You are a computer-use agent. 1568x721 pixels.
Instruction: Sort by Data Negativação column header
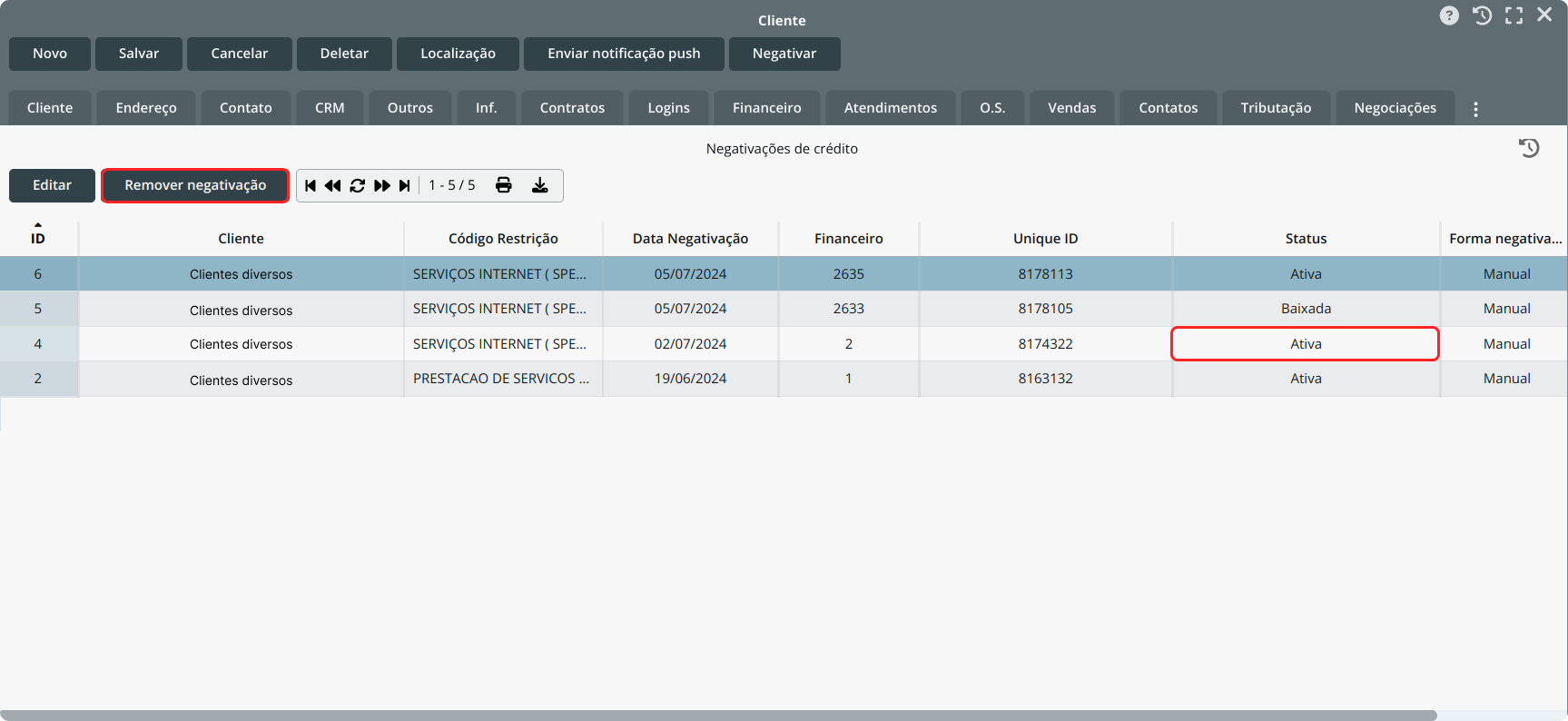coord(690,238)
